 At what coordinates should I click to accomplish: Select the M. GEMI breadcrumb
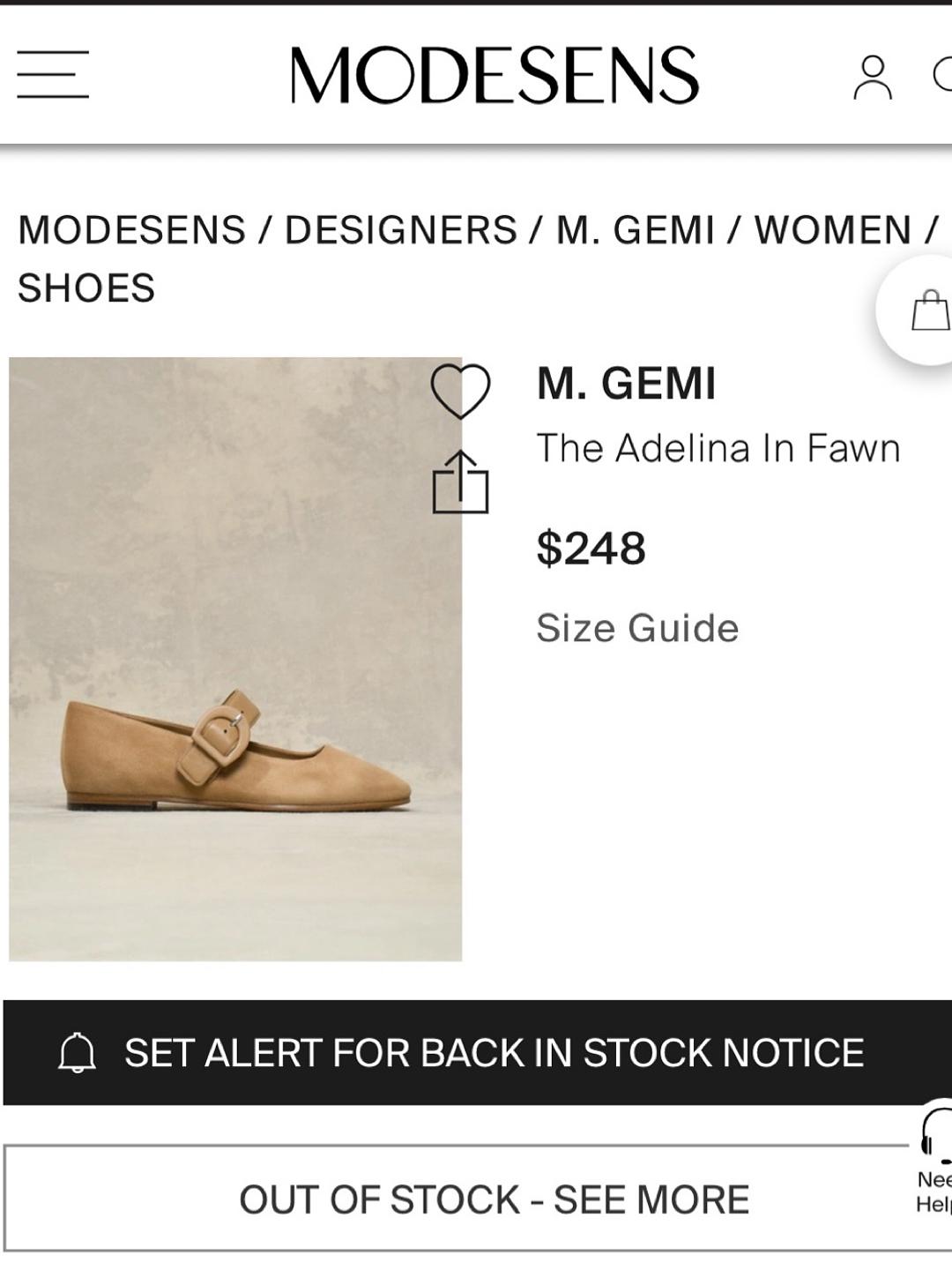click(635, 230)
